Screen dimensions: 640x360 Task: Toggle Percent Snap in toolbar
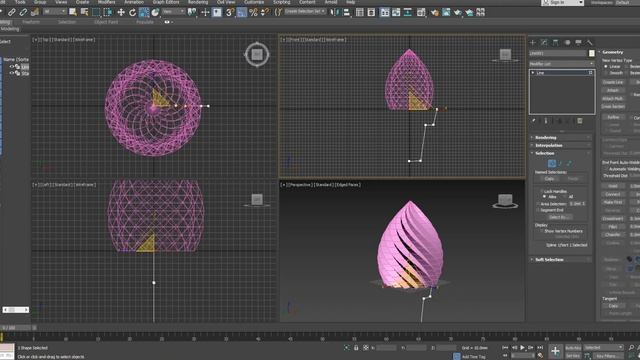253,13
